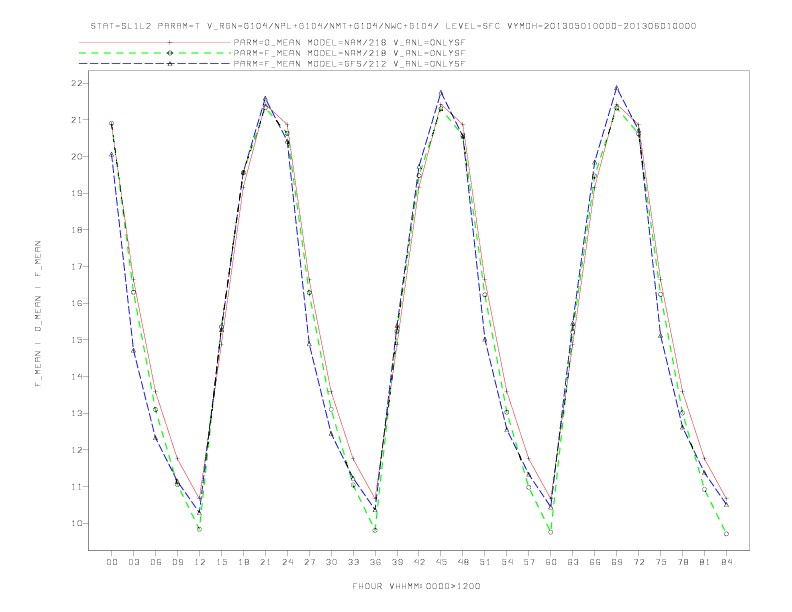Click x-axis forecast hour label 24
This screenshot has height=612, width=792.
287,562
